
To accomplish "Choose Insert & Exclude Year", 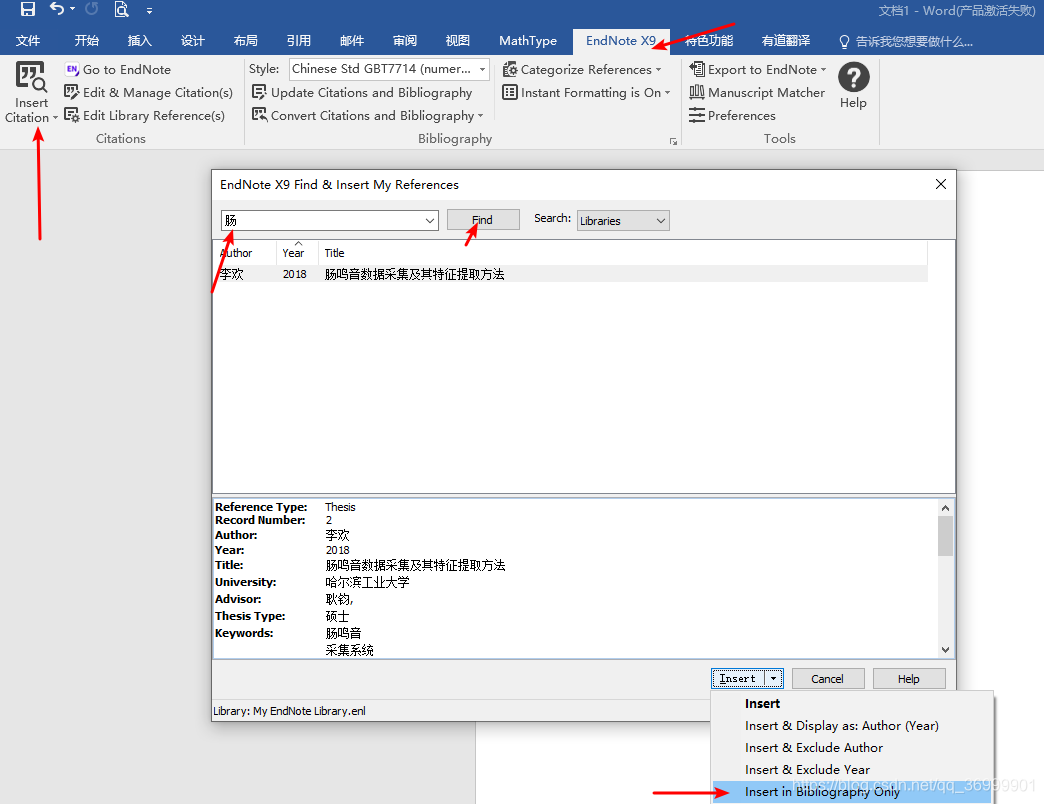I will (x=852, y=769).
